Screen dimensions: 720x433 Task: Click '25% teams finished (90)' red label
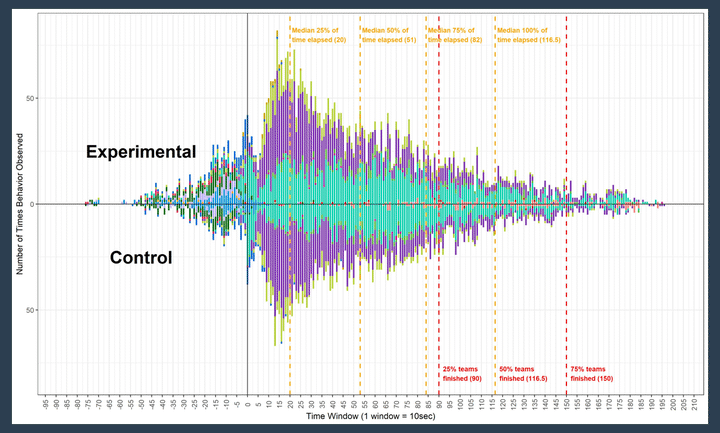[x=462, y=374]
